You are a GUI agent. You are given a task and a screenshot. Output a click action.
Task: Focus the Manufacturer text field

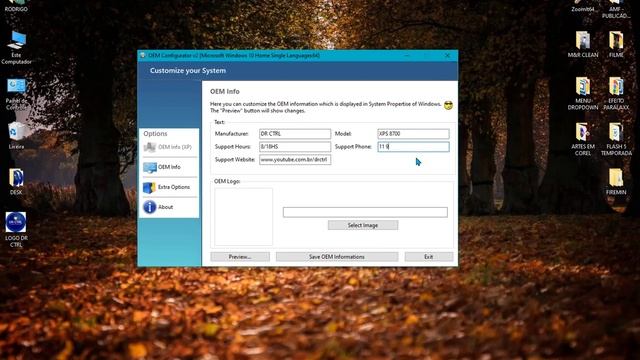[295, 134]
